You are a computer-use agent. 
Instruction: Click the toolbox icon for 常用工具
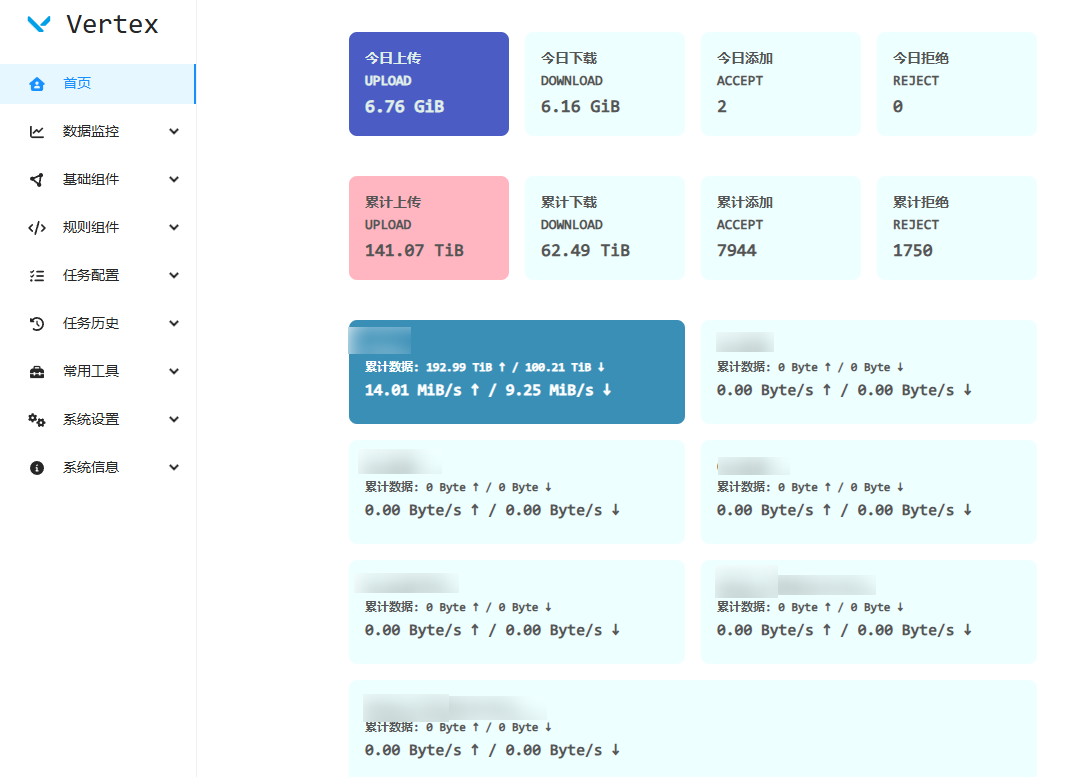[x=37, y=372]
